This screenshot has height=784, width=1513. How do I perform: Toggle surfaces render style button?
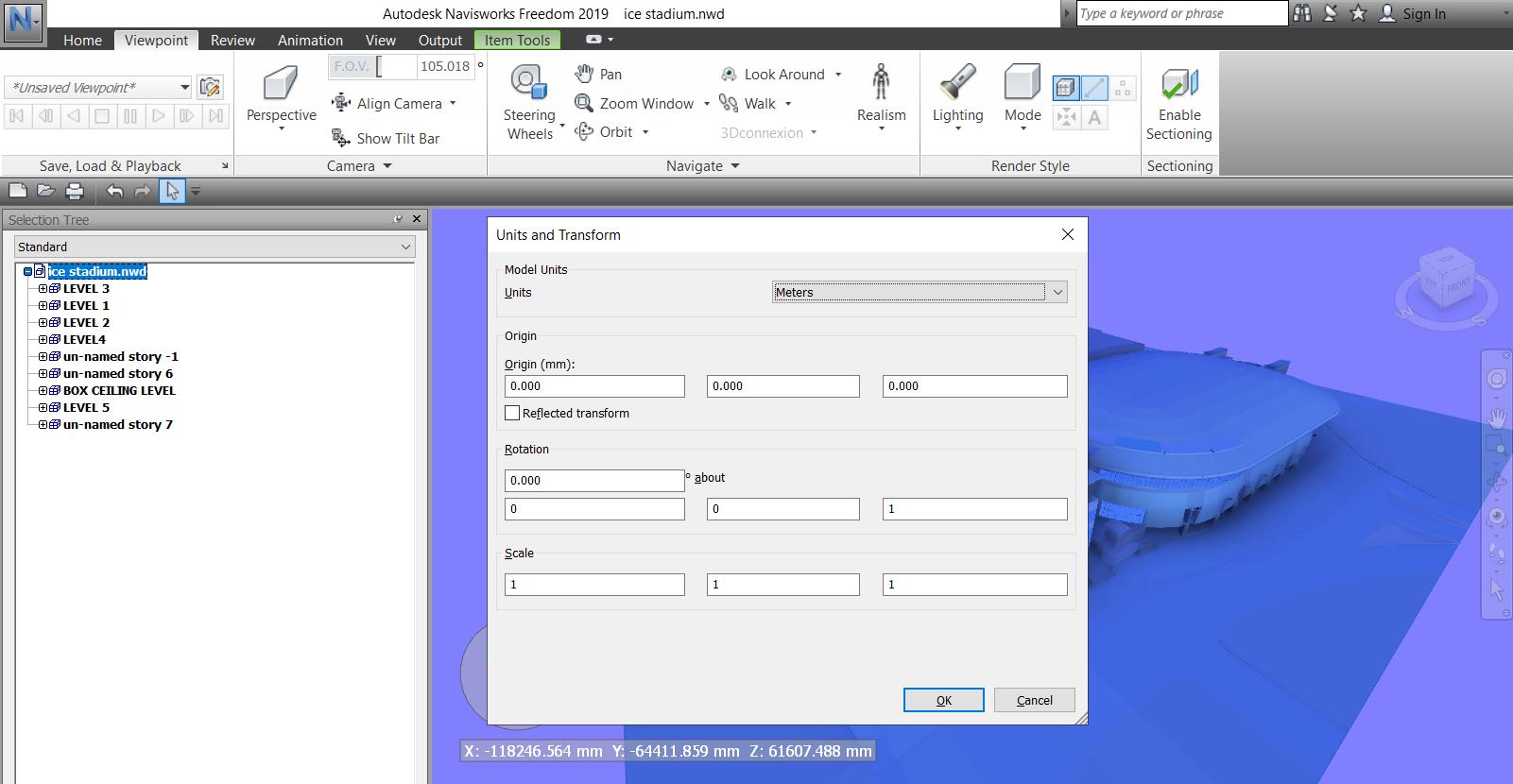pyautogui.click(x=1065, y=88)
